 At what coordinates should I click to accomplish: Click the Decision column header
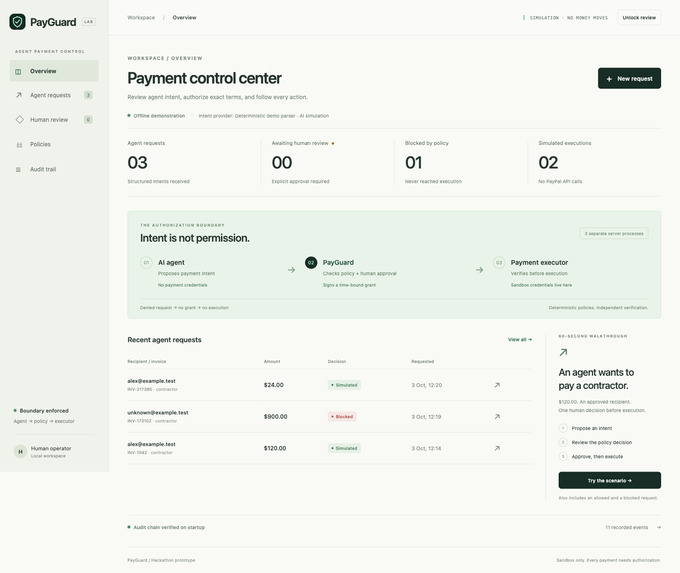337,361
